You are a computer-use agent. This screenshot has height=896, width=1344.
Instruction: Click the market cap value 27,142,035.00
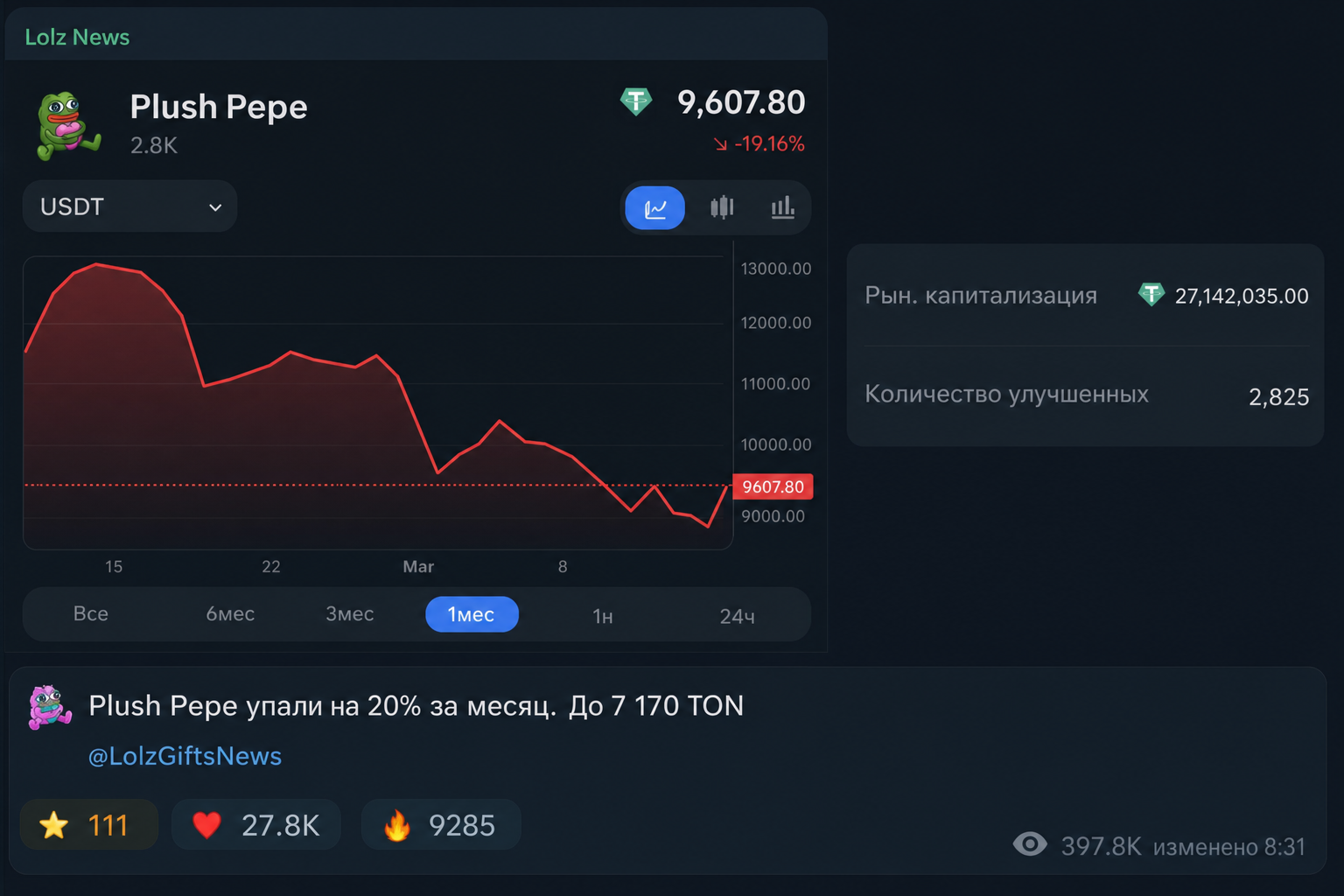1242,296
